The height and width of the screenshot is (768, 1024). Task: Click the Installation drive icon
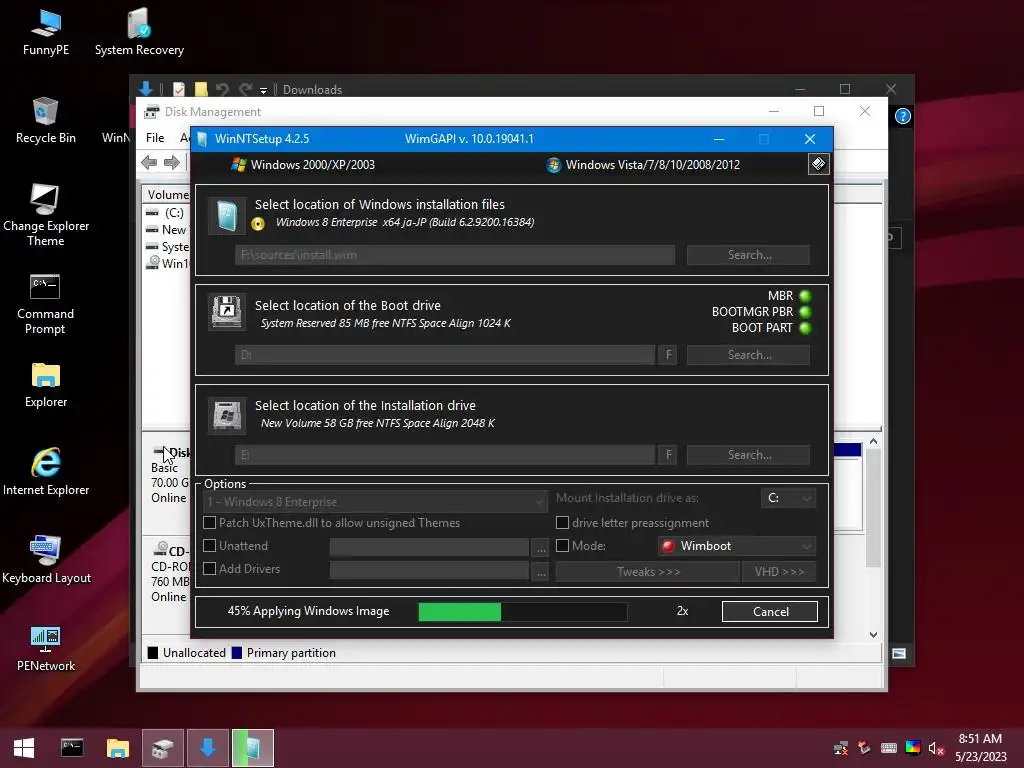click(227, 415)
